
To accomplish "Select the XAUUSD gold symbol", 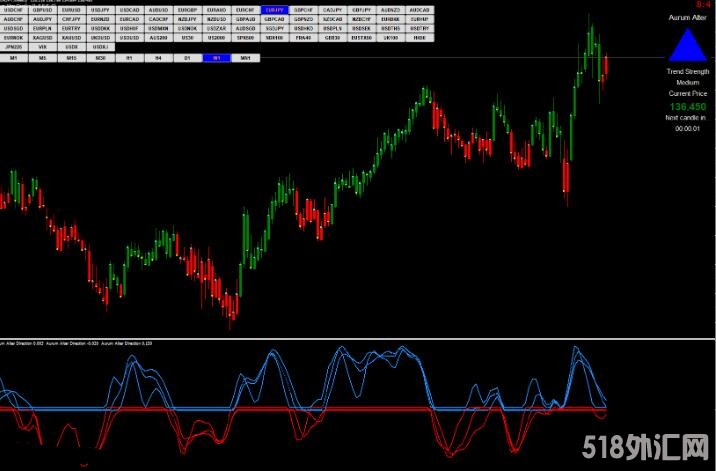I will click(43, 37).
